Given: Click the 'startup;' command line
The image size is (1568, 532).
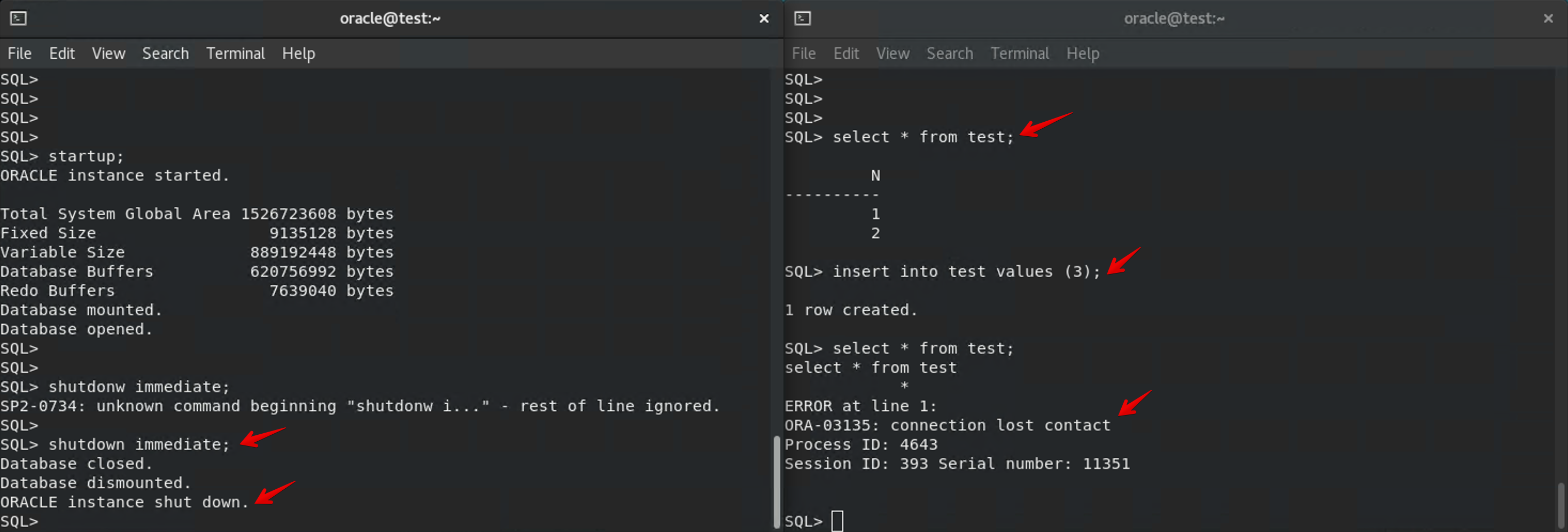Looking at the screenshot, I should (x=62, y=157).
